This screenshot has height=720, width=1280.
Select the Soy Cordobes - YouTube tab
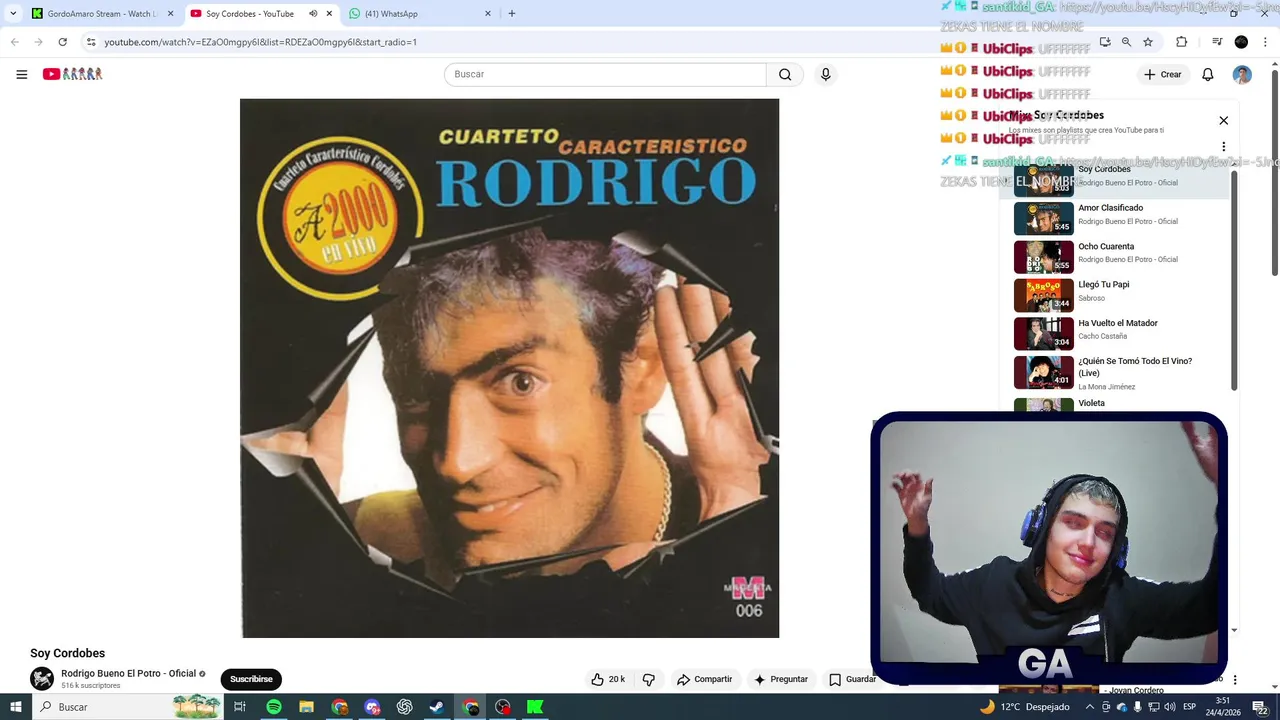tap(262, 14)
